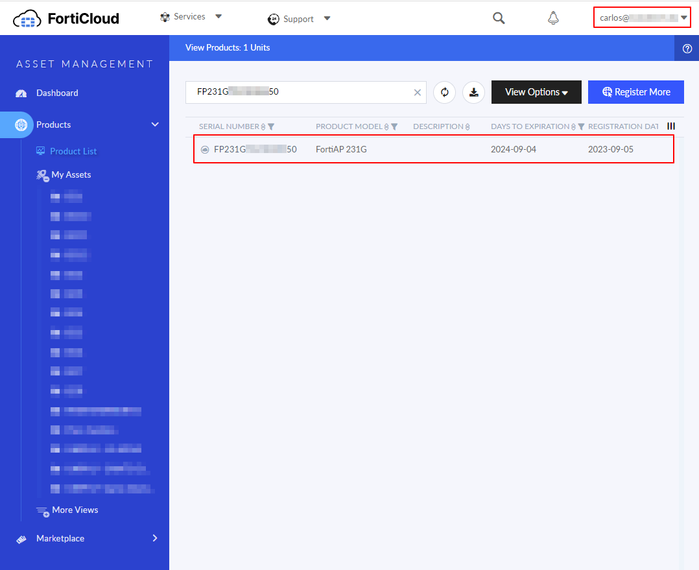Click the Register More button
The image size is (699, 570).
[636, 92]
